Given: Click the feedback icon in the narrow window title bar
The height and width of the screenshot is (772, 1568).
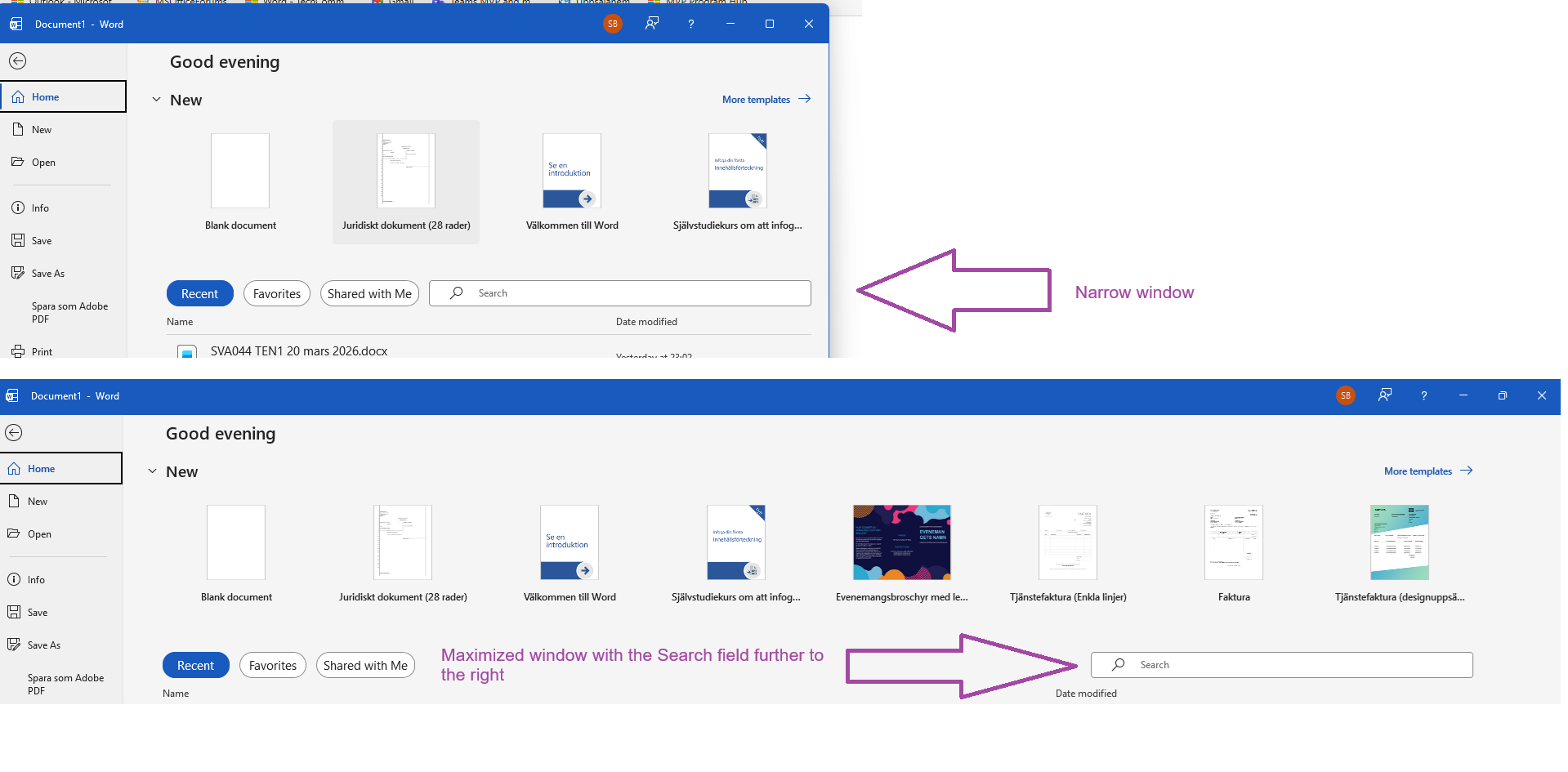Looking at the screenshot, I should pyautogui.click(x=651, y=24).
